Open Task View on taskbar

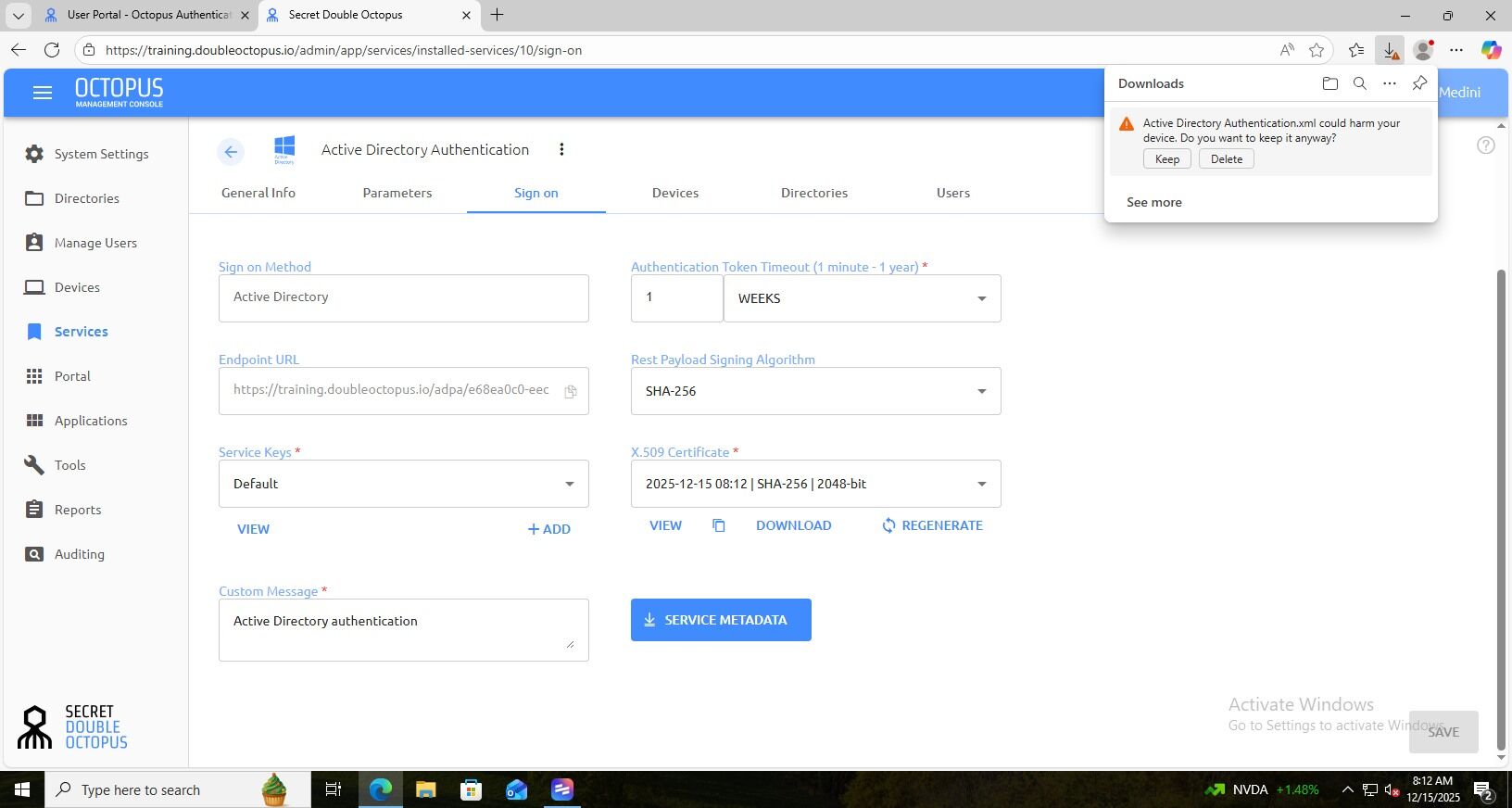(333, 789)
